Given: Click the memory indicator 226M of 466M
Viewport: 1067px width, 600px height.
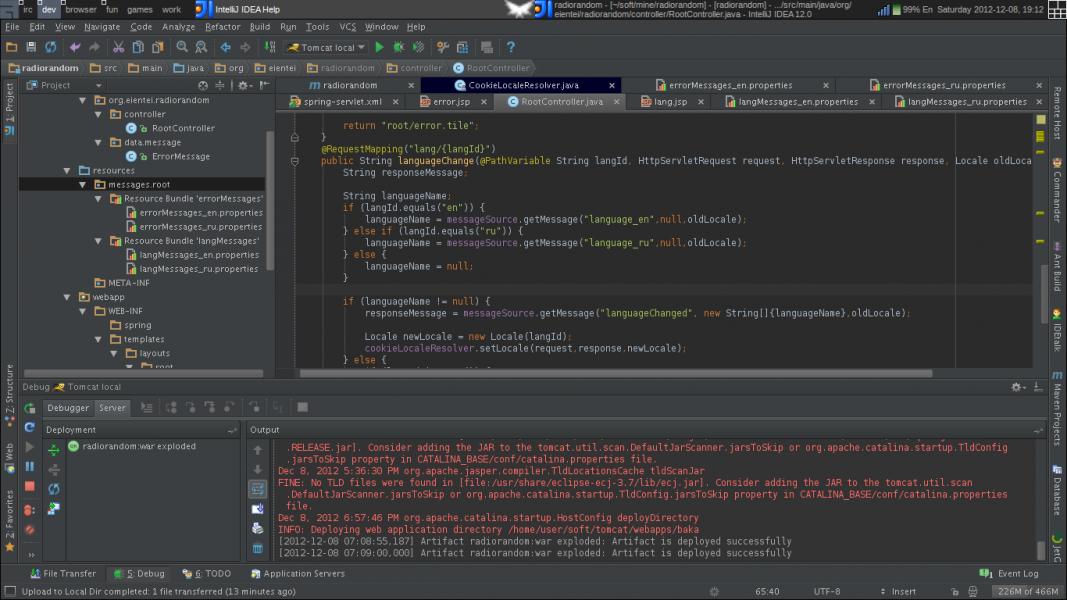Looking at the screenshot, I should tap(1028, 591).
